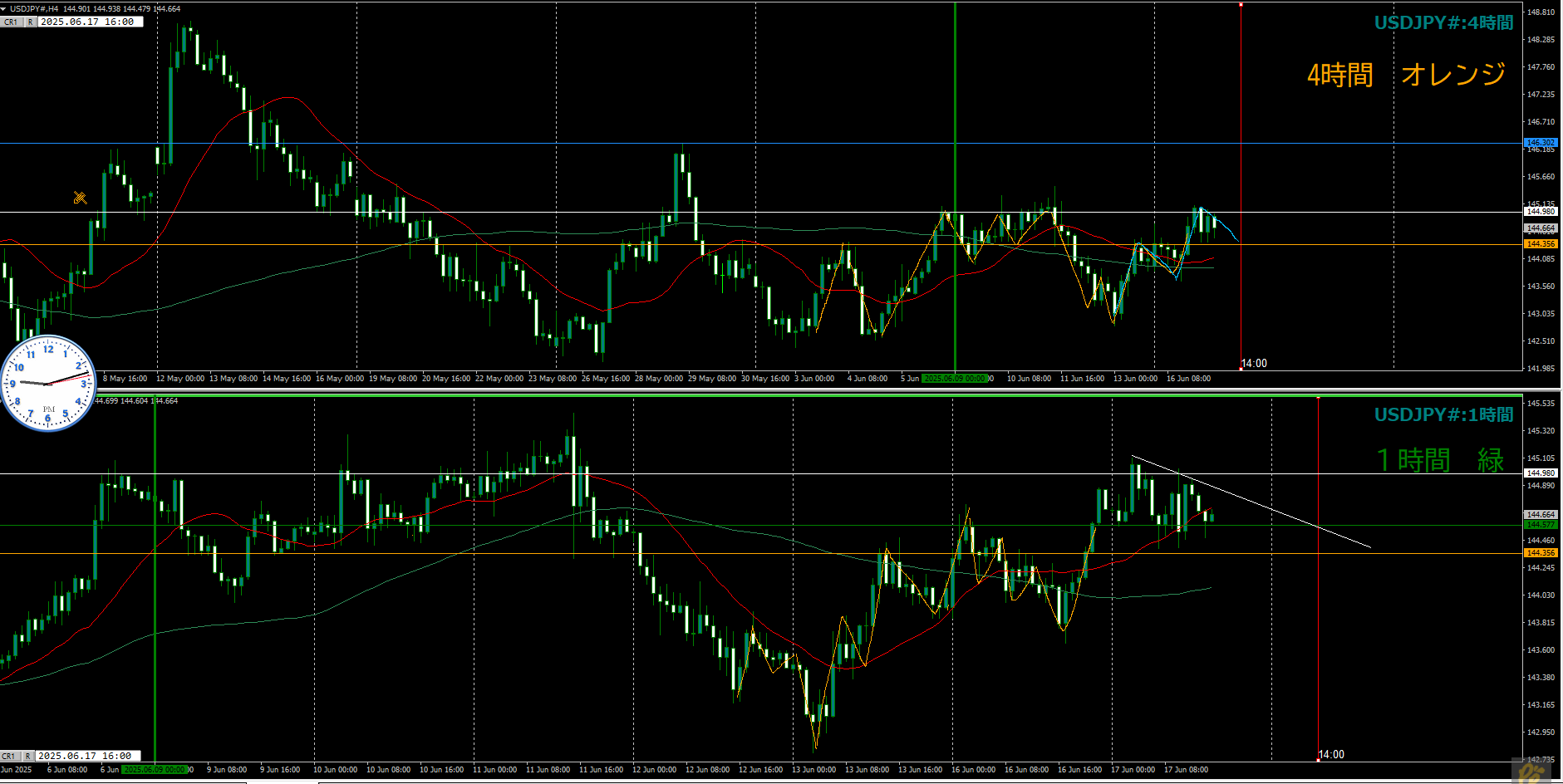Click the 12 May 00:00 label on the H4 time axis
The height and width of the screenshot is (784, 1563).
click(x=180, y=379)
